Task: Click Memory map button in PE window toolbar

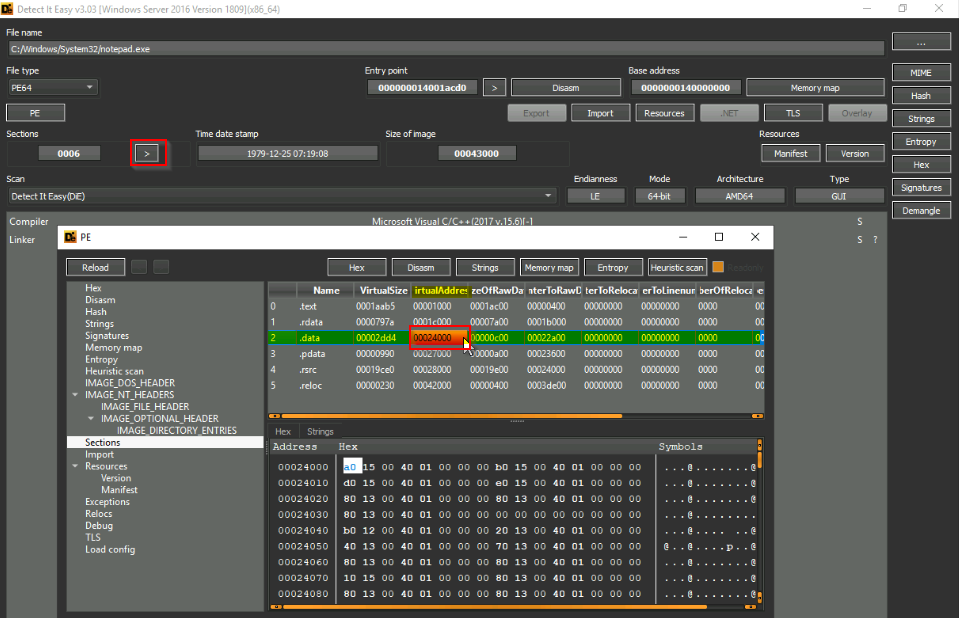Action: click(549, 267)
